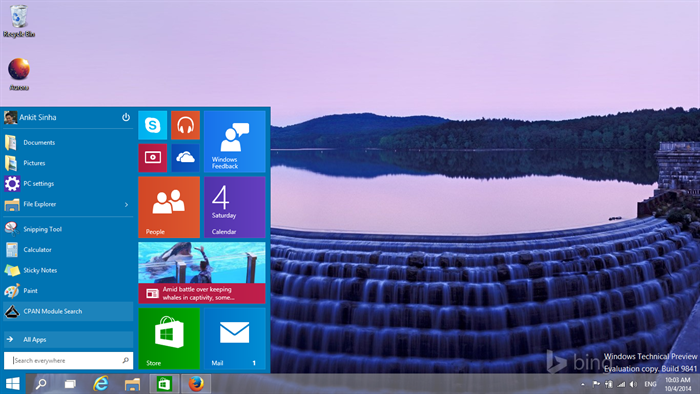Open the Skype tile
The height and width of the screenshot is (394, 700).
153,125
